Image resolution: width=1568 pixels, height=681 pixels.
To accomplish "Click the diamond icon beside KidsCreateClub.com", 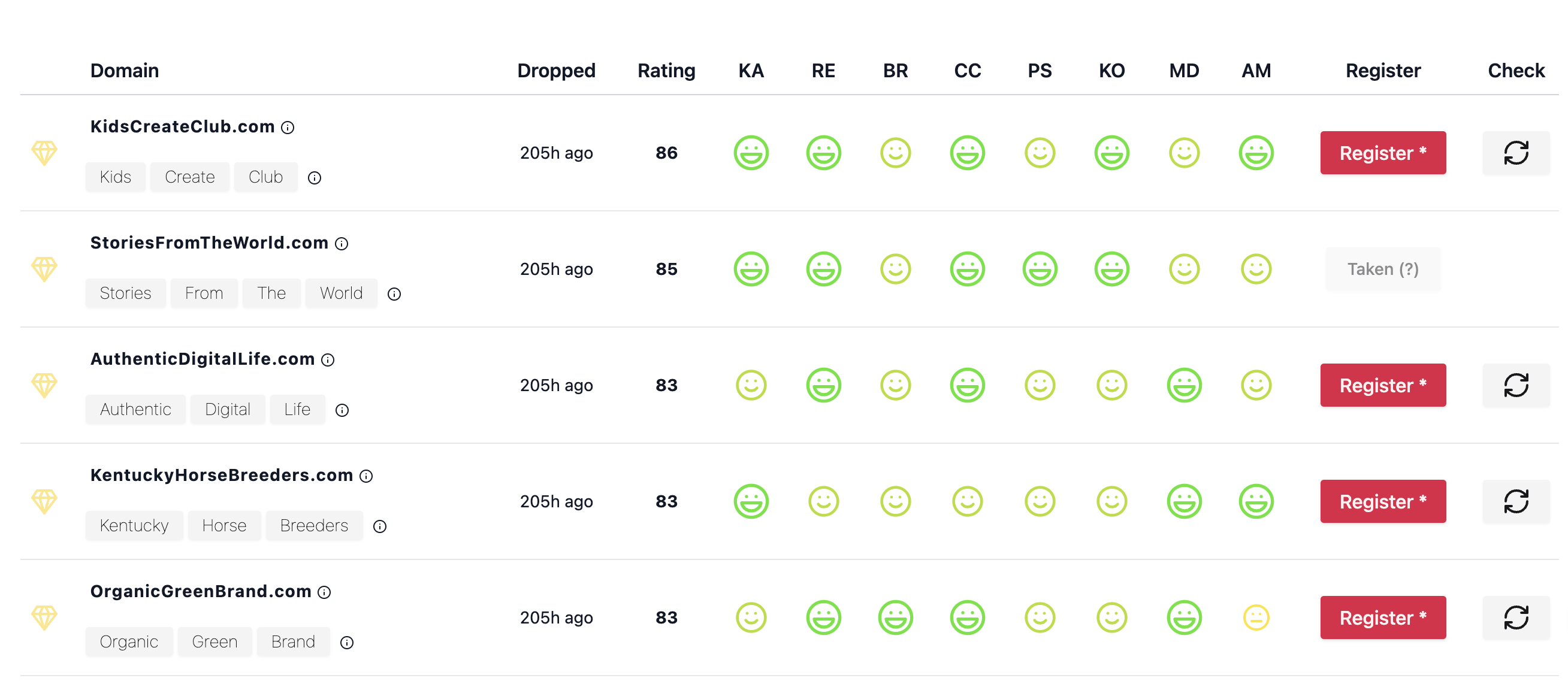I will point(44,153).
